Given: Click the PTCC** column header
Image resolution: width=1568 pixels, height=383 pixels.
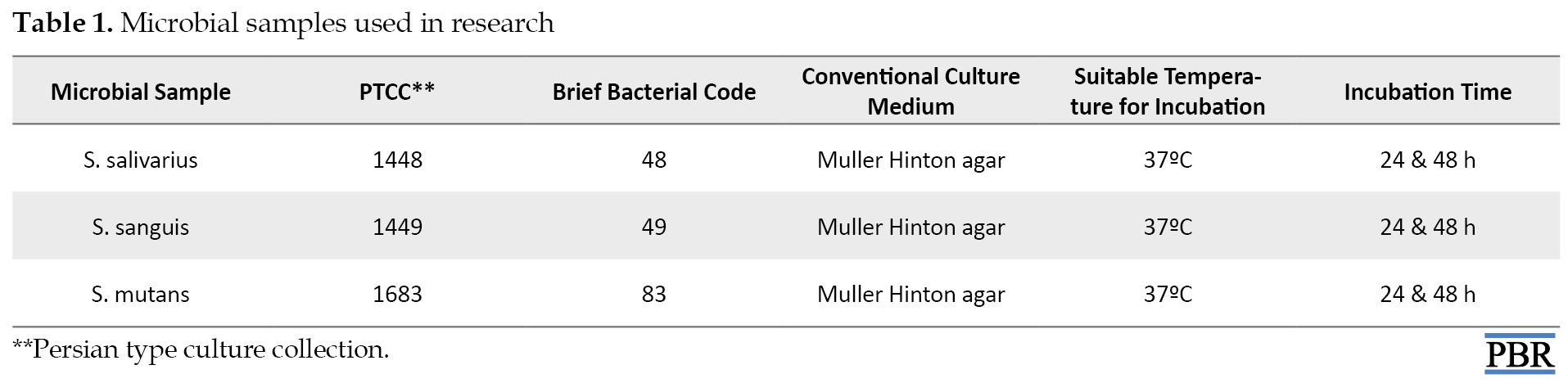Looking at the screenshot, I should tap(397, 92).
